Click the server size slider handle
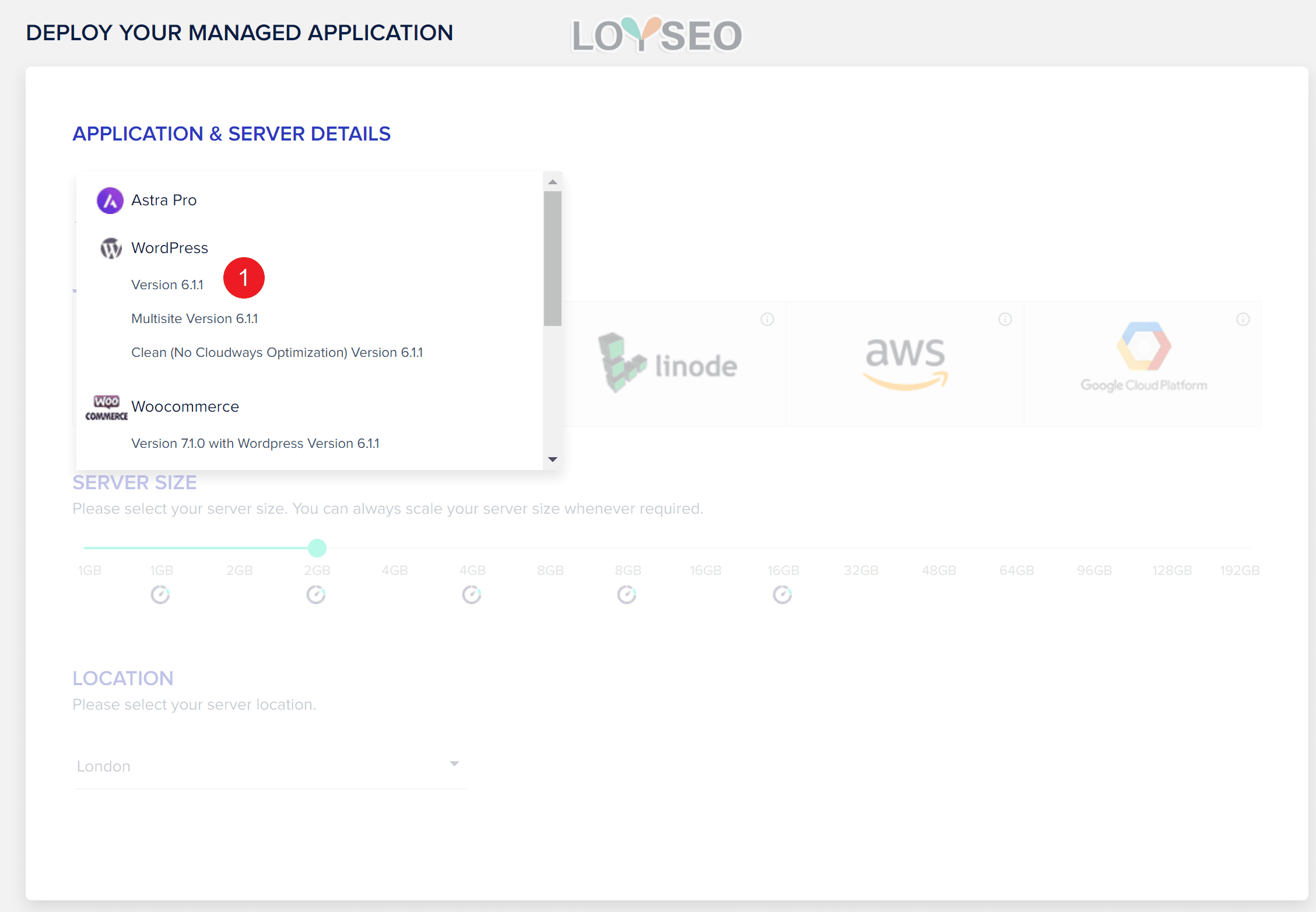This screenshot has height=912, width=1316. pyautogui.click(x=317, y=548)
